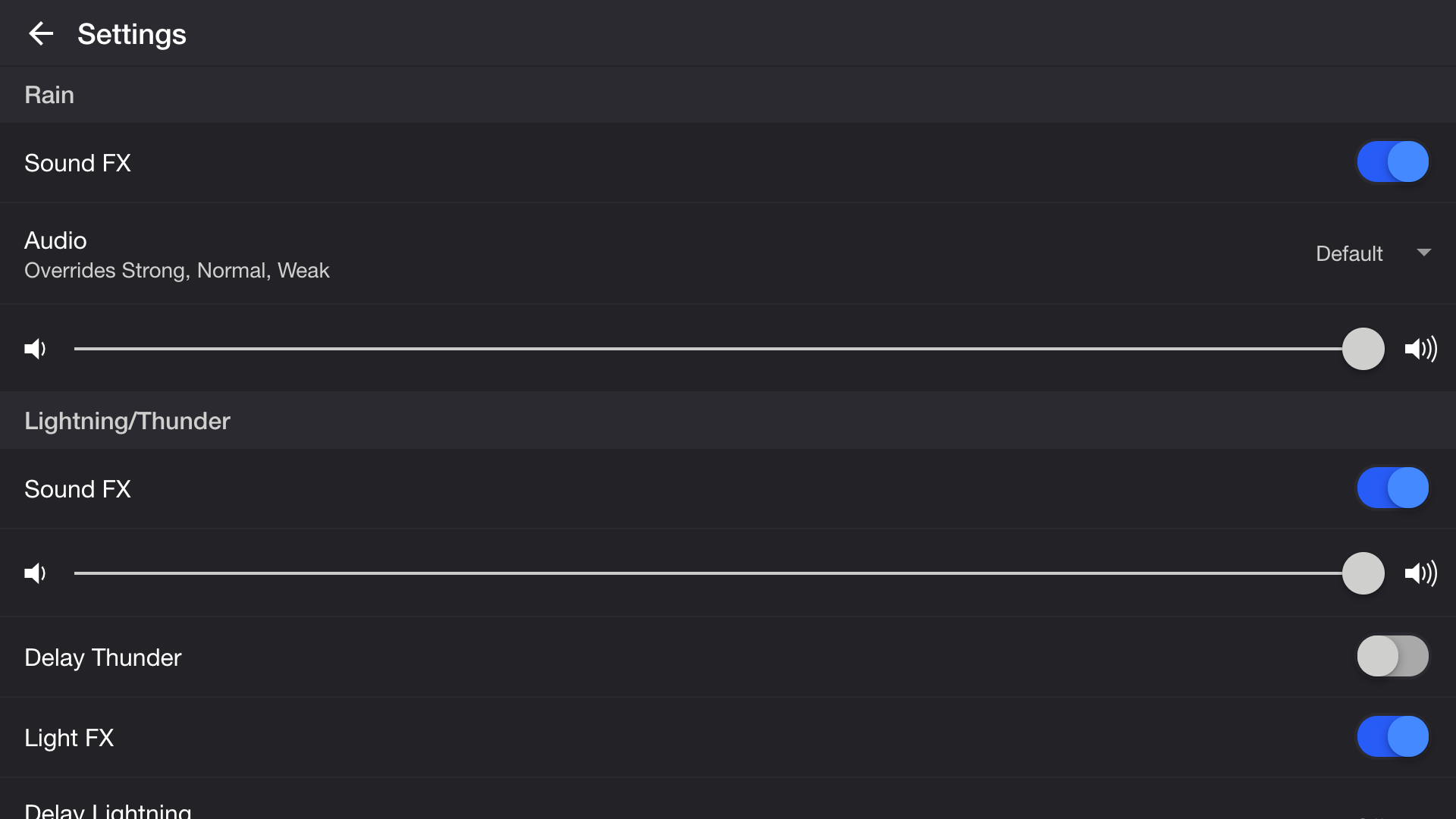Click the low volume icon for Thunder
The image size is (1456, 819).
click(x=35, y=573)
